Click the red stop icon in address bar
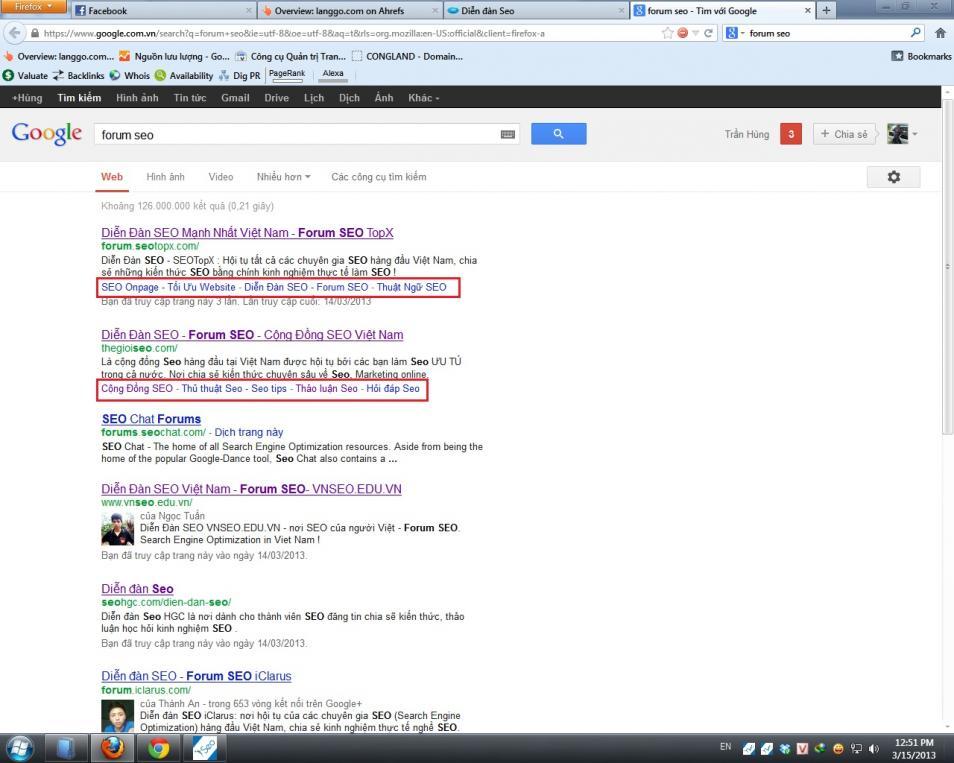 coord(683,33)
